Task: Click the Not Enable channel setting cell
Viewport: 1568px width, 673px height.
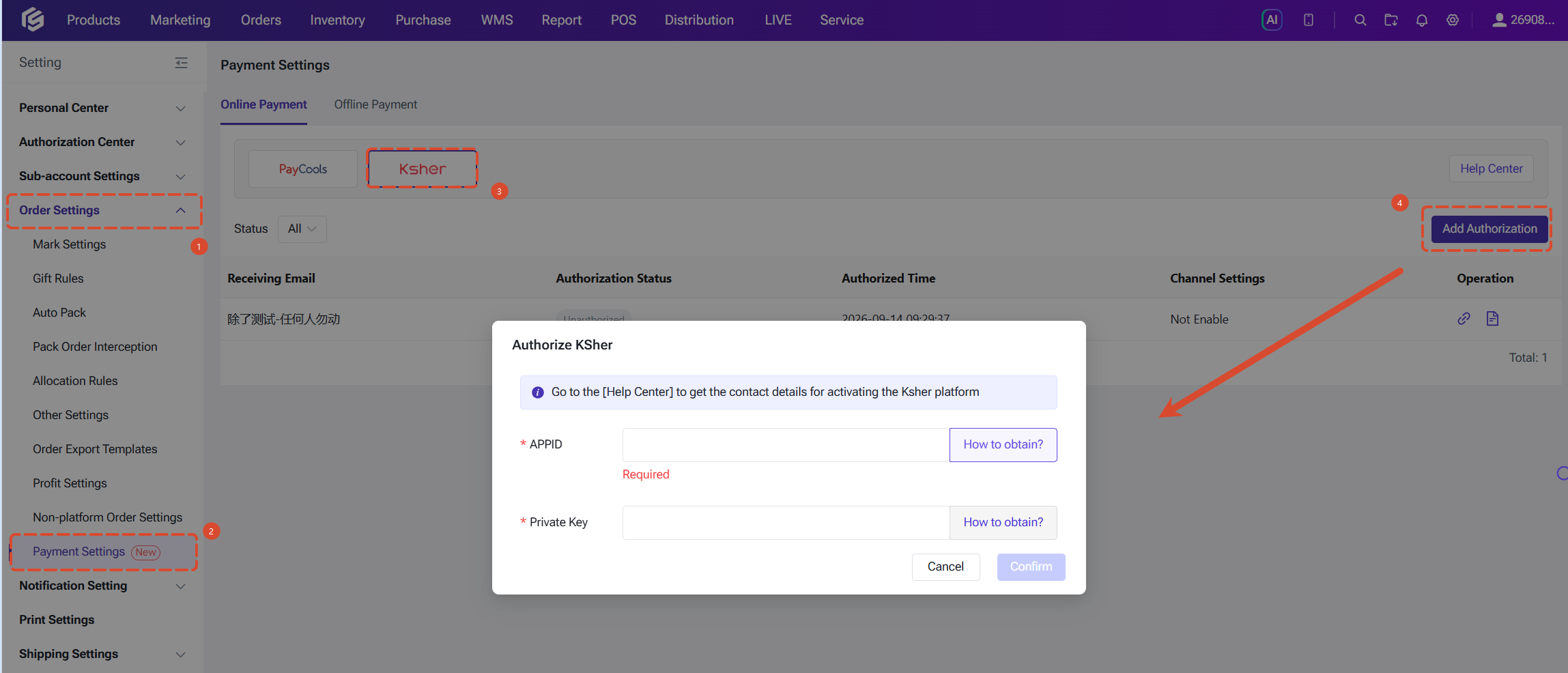Action: tap(1199, 319)
